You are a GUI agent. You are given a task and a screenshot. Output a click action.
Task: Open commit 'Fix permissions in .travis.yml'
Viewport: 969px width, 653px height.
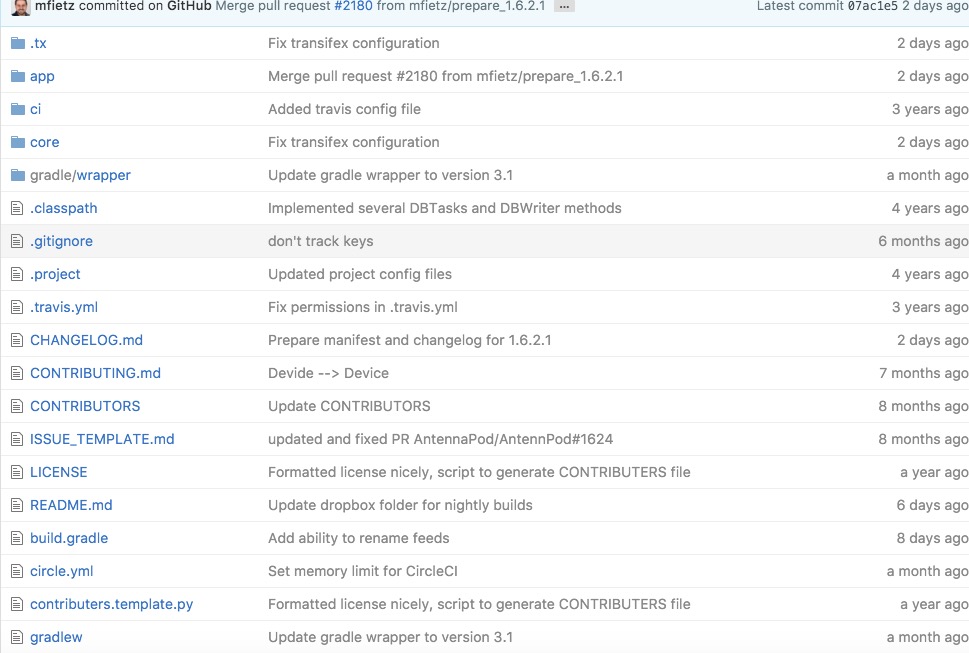point(363,307)
